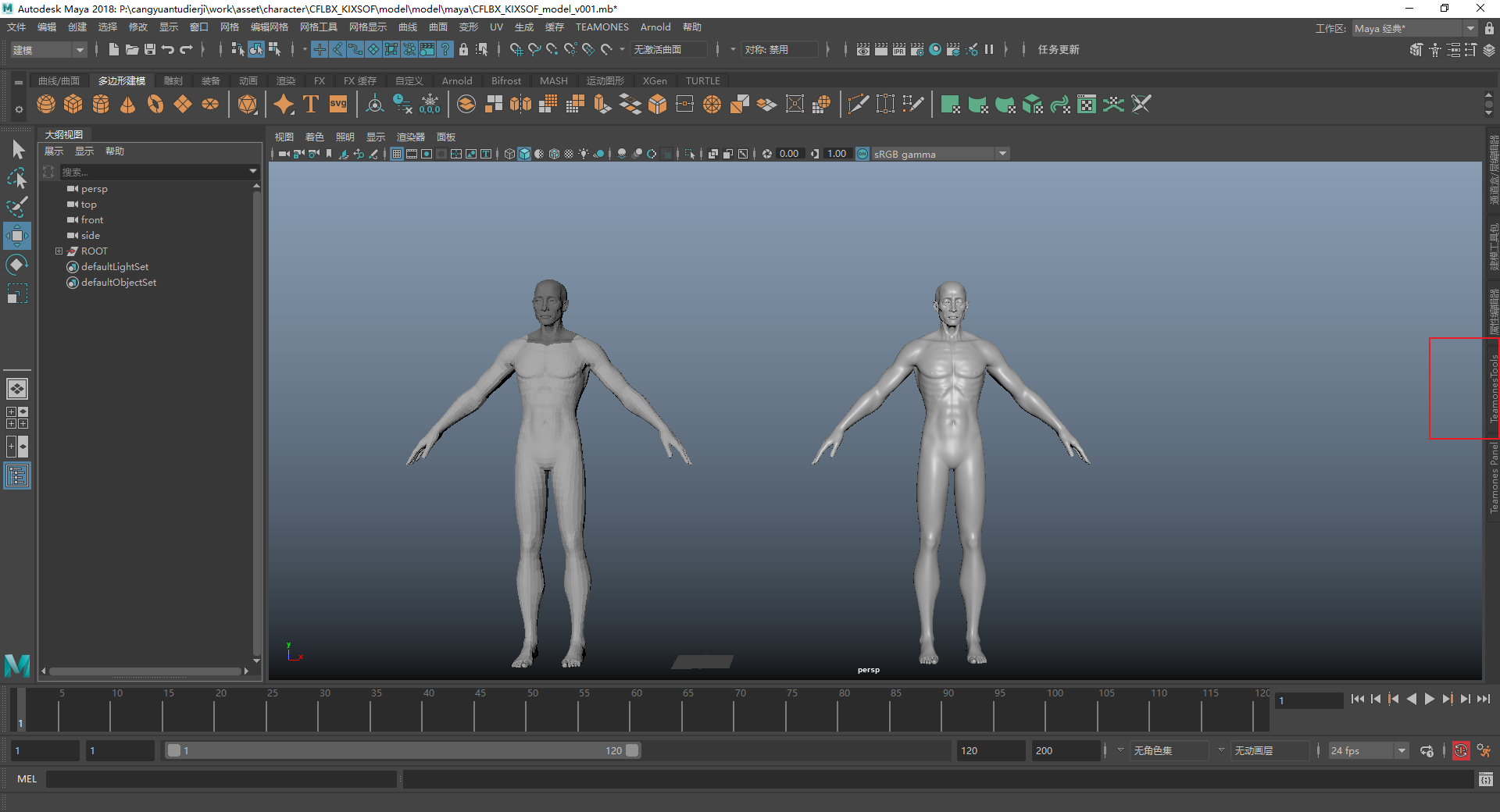
Task: Open the sRGB gamma color space dropdown
Action: (1002, 154)
